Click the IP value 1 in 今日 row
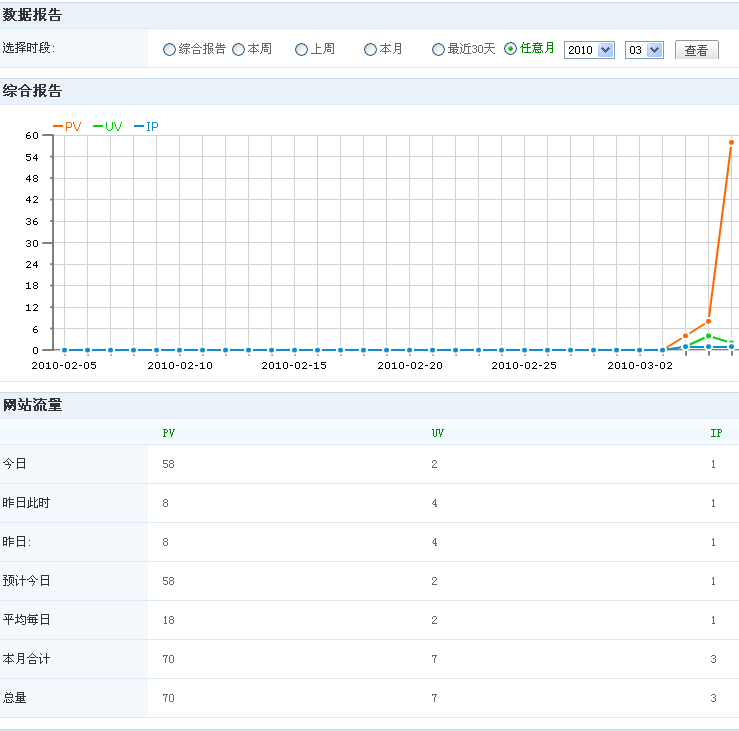739x731 pixels. tap(714, 464)
